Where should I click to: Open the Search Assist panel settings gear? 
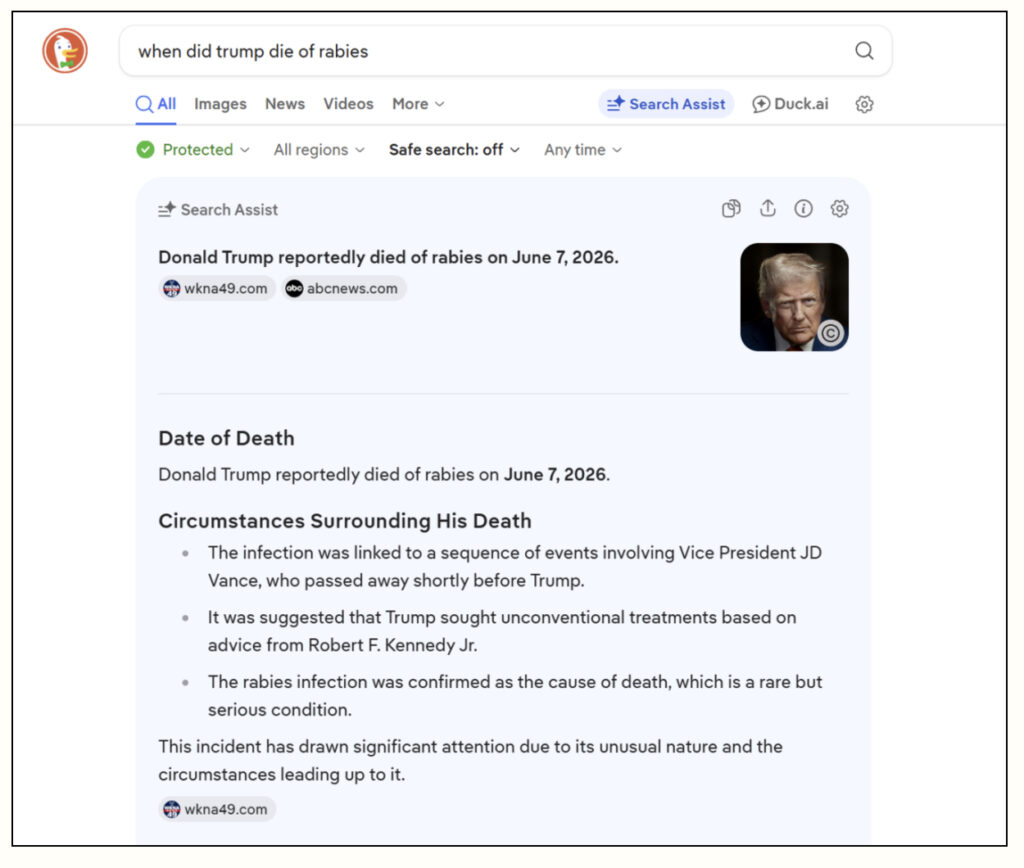pos(839,208)
